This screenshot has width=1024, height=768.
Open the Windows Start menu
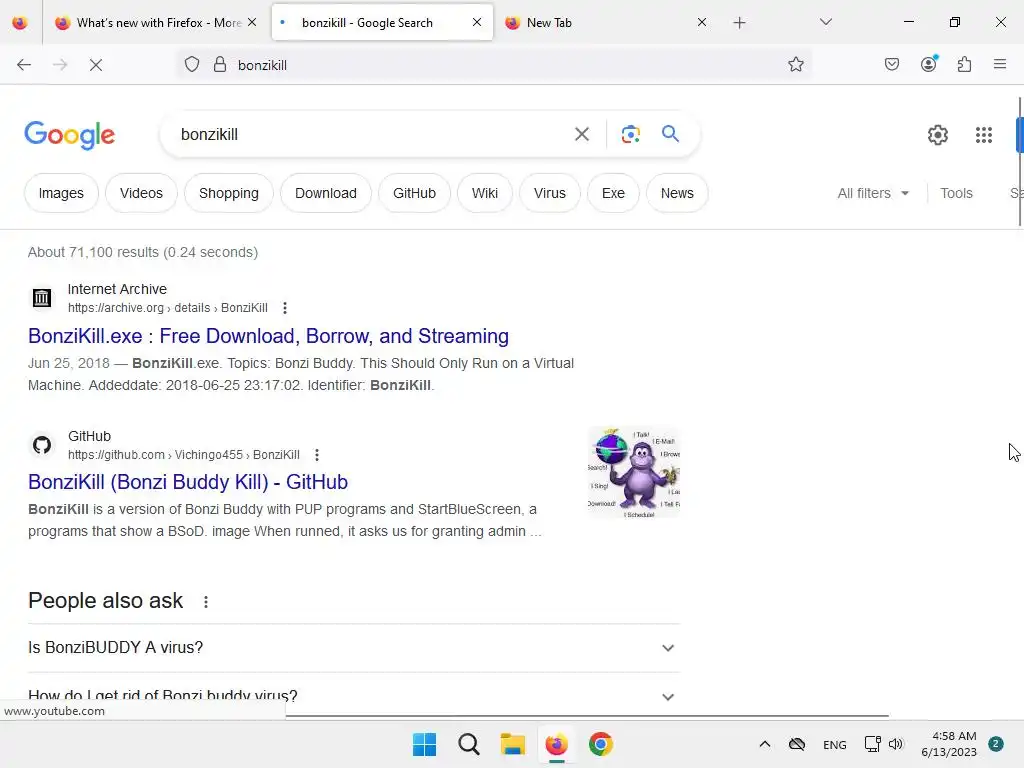(x=424, y=744)
